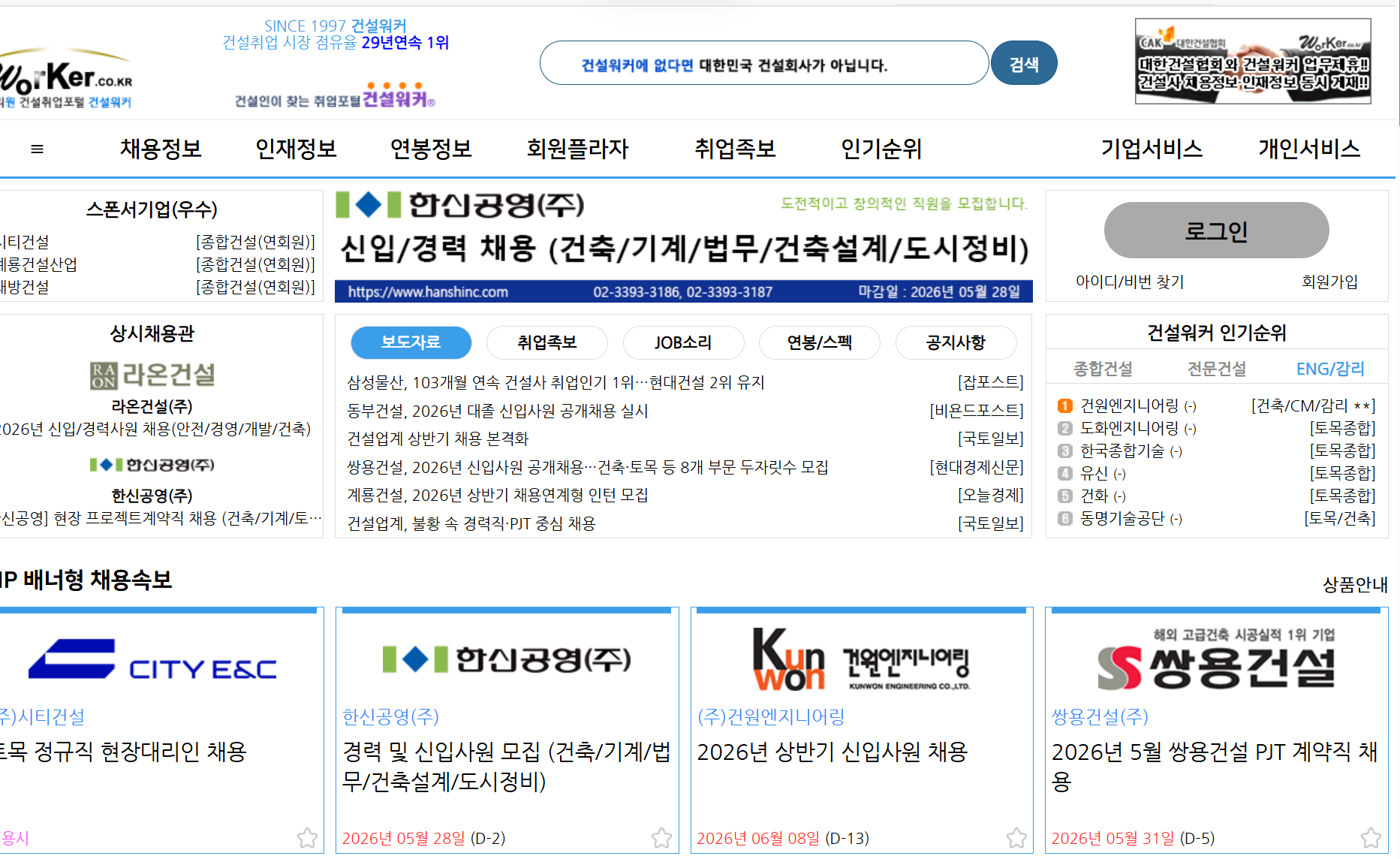
Task: Open the 인기순위 menu
Action: point(881,149)
